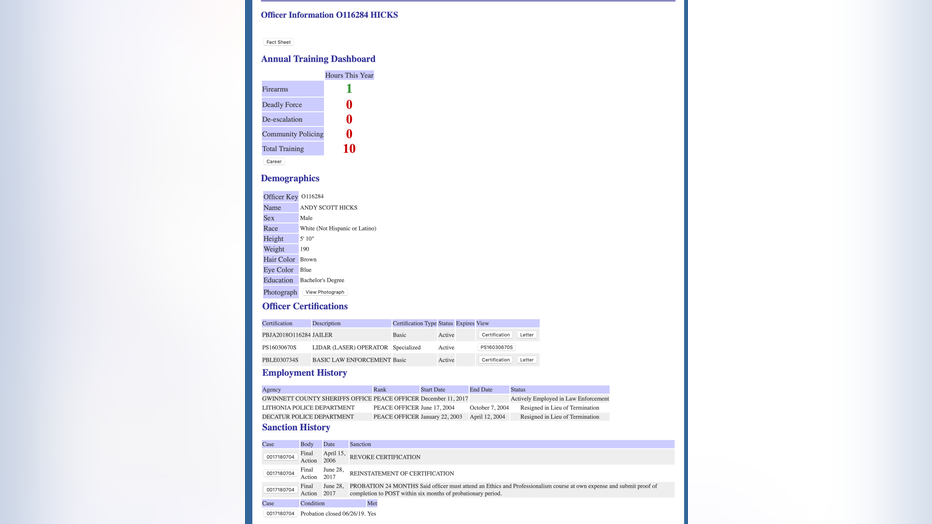The image size is (932, 524).
Task: Select the Actively Employed in Law Enforcement status
Action: [x=560, y=399]
